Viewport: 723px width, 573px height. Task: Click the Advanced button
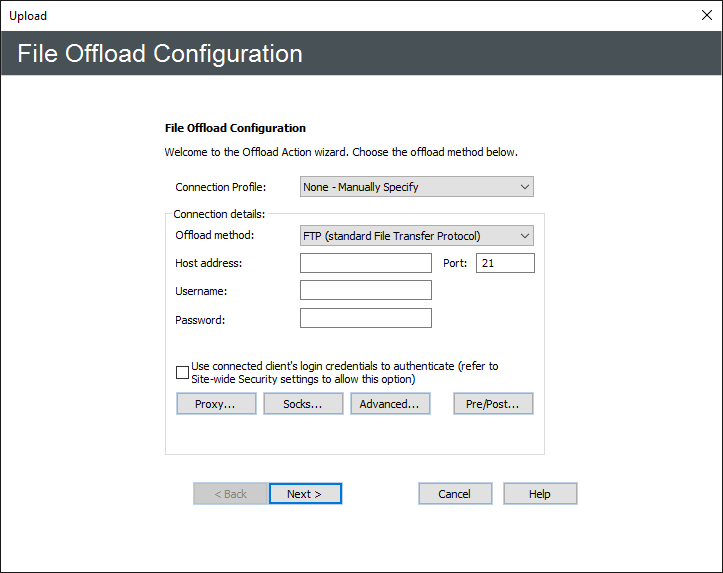(390, 404)
